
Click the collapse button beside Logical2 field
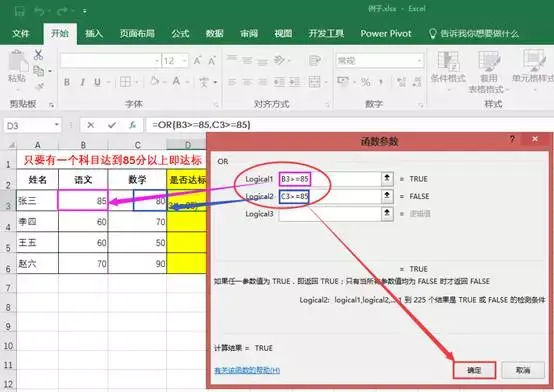[387, 196]
